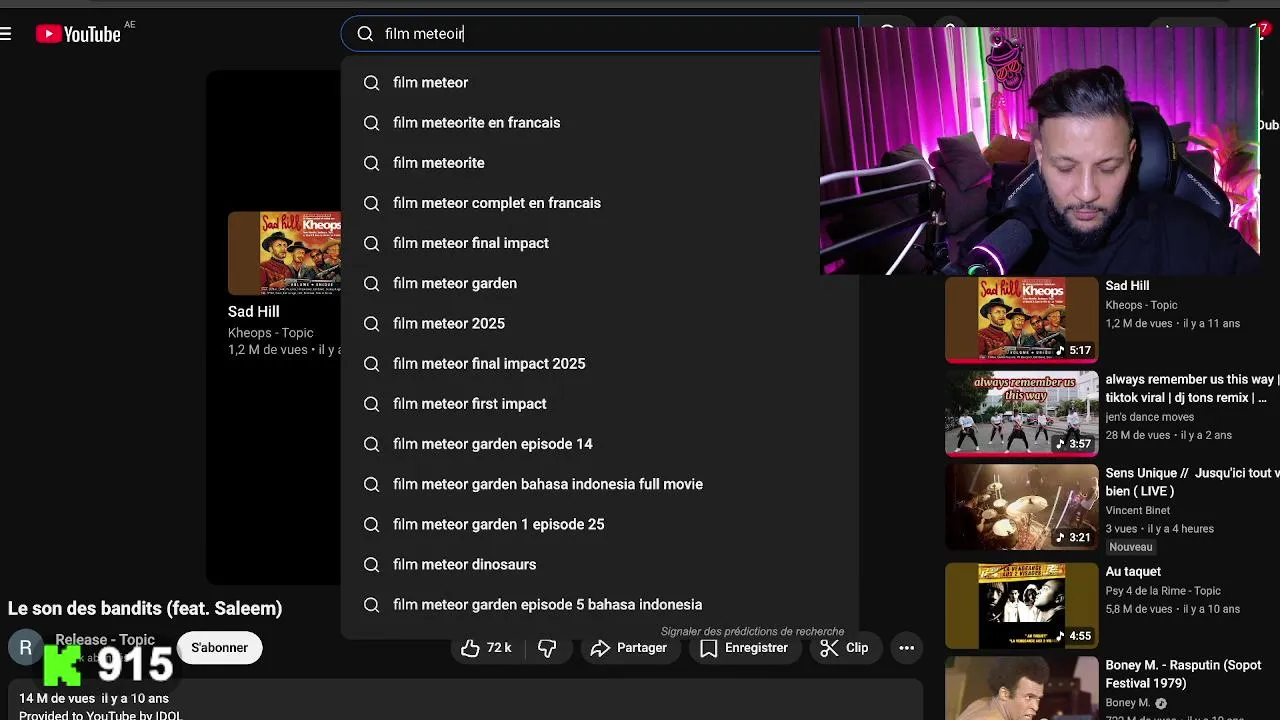Open always remember us this way thumbnail
Screen dimensions: 1280x720
coord(1022,413)
